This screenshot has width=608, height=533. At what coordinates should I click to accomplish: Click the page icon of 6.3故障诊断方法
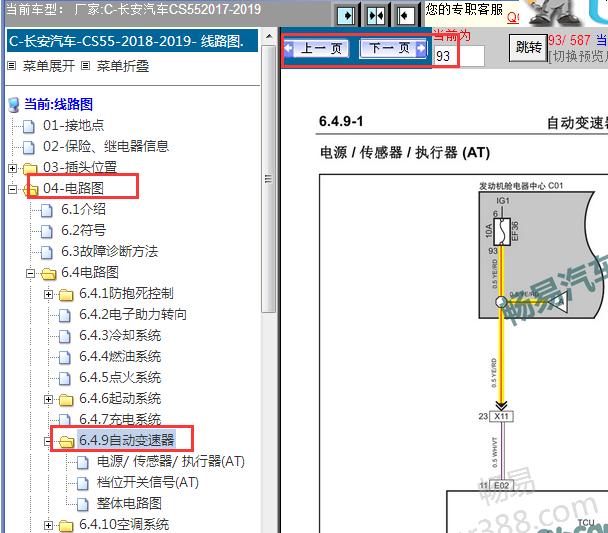tap(47, 253)
